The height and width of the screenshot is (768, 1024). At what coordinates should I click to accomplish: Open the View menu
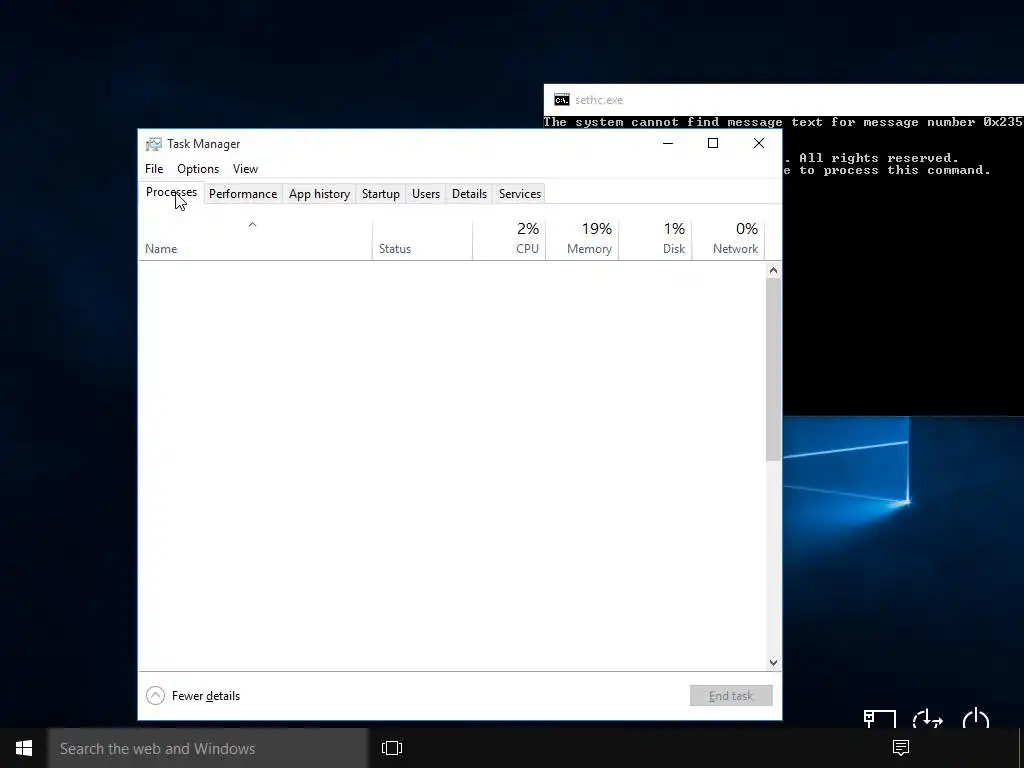pyautogui.click(x=246, y=168)
